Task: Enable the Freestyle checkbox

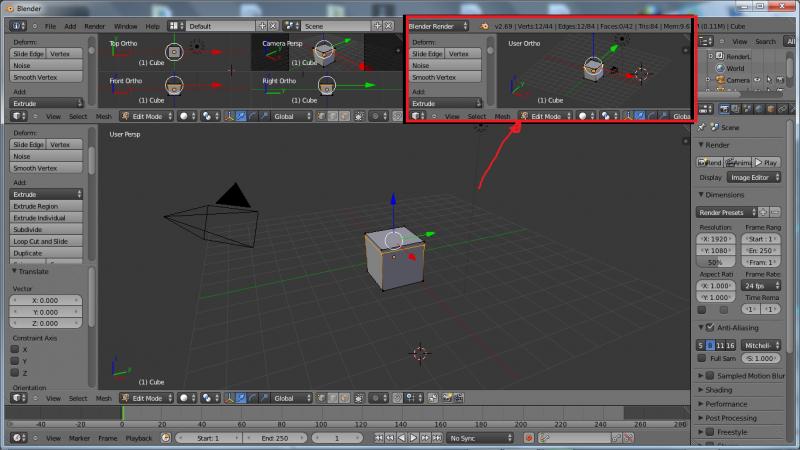Action: click(x=710, y=432)
